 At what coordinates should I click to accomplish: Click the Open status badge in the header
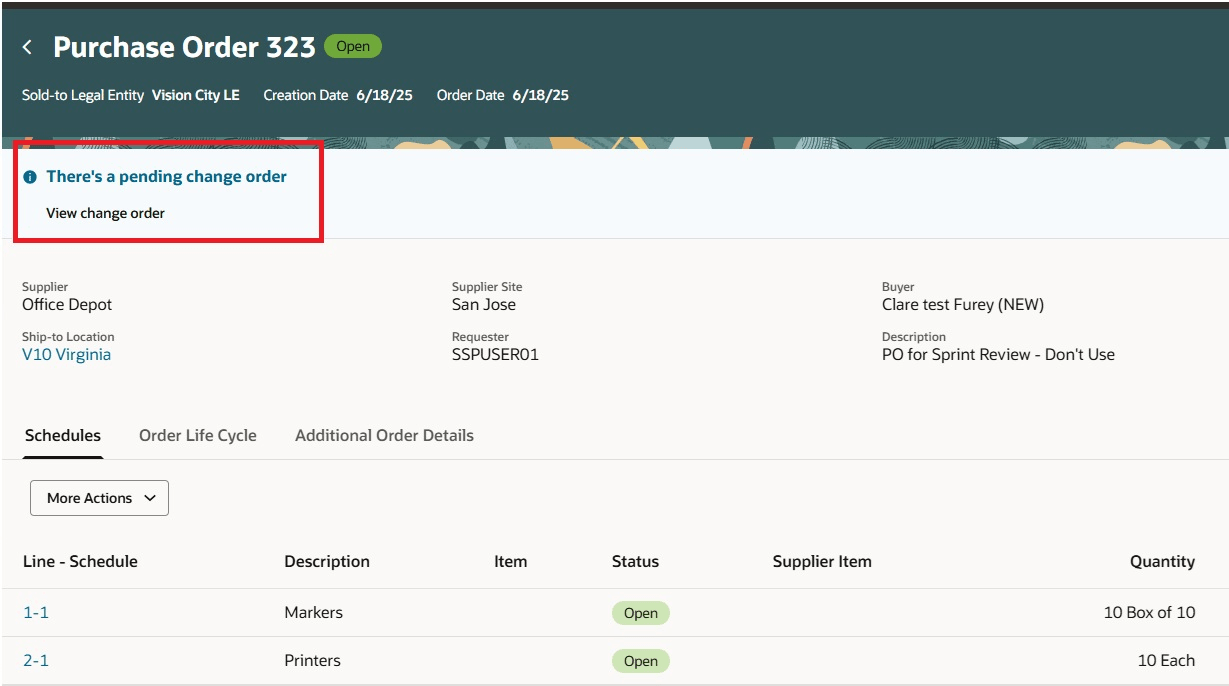[x=353, y=46]
